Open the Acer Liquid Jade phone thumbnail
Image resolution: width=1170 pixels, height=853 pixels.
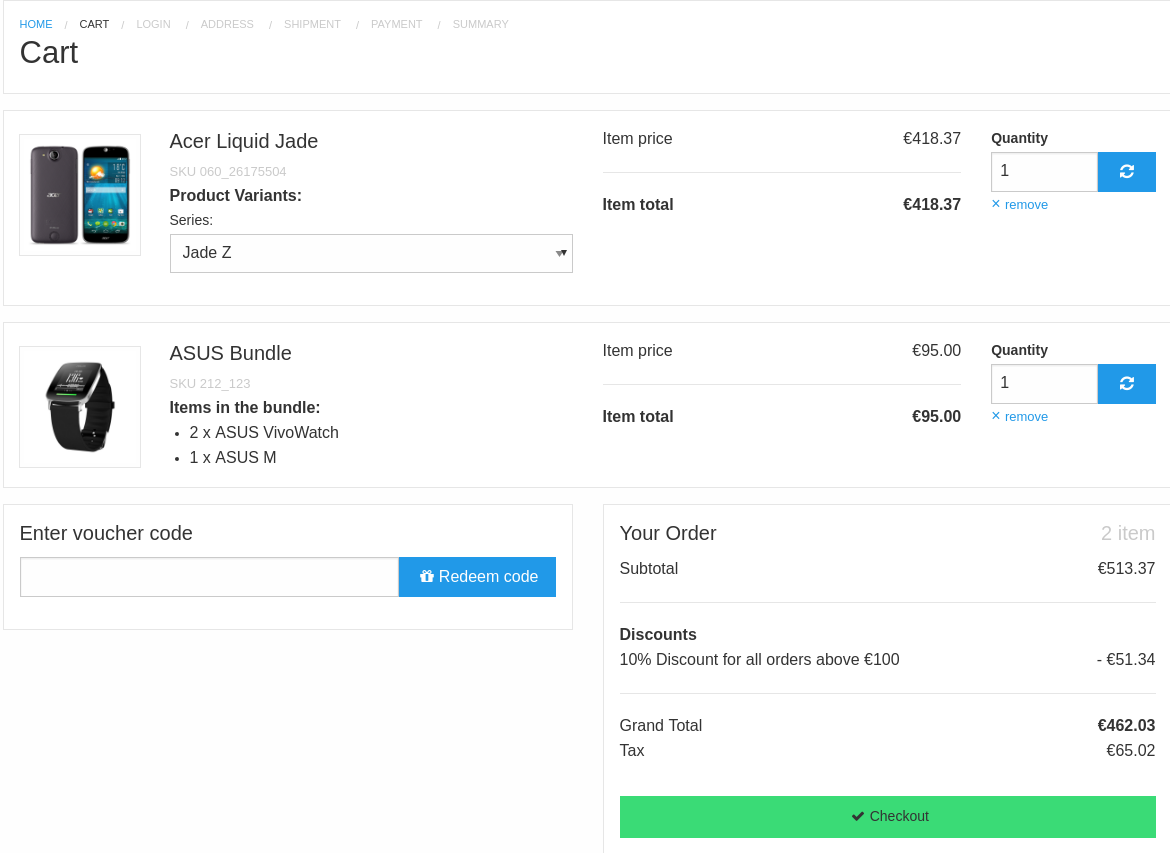[x=80, y=195]
